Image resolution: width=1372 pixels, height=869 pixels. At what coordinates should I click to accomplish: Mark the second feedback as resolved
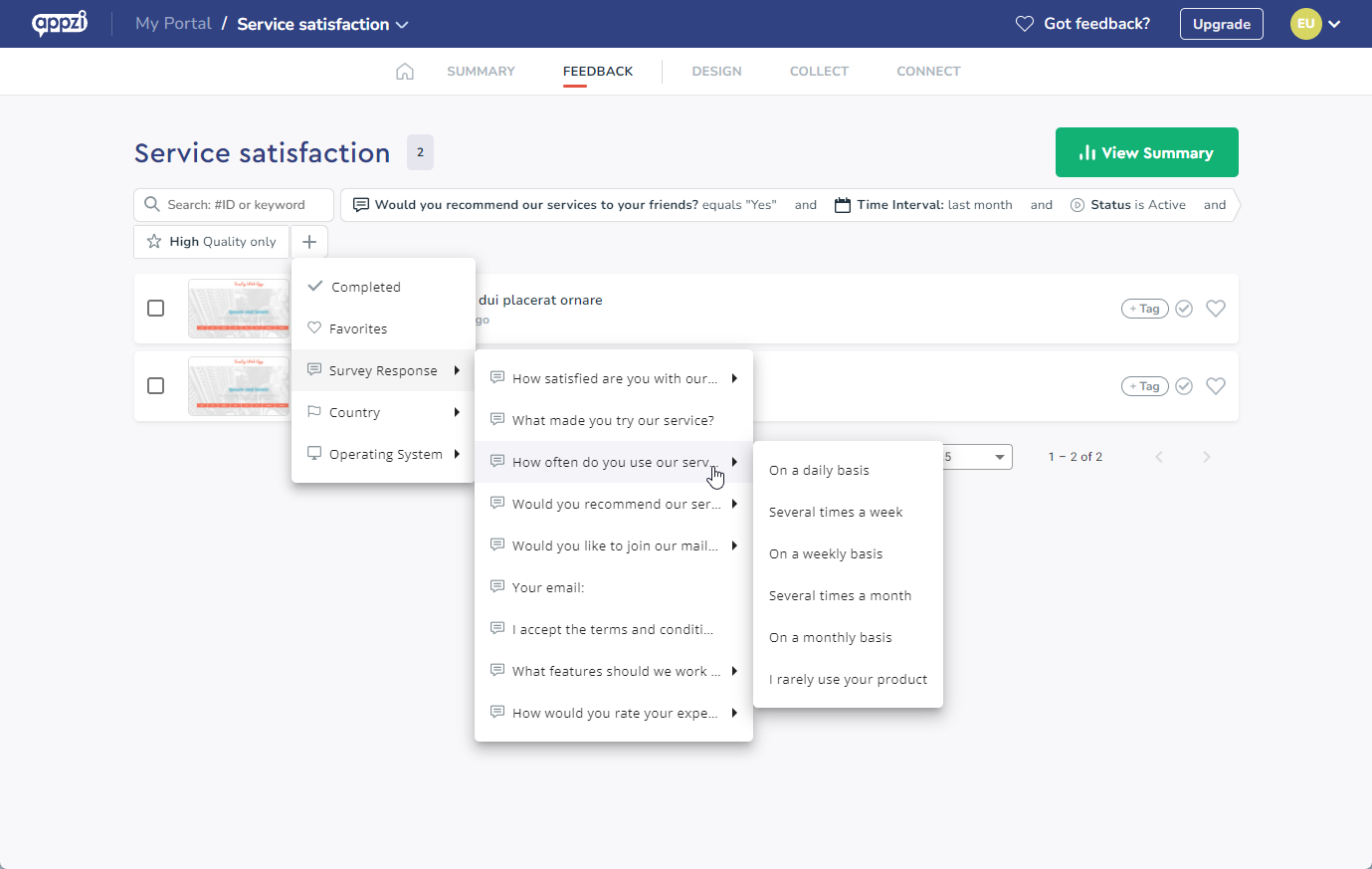(x=1183, y=386)
